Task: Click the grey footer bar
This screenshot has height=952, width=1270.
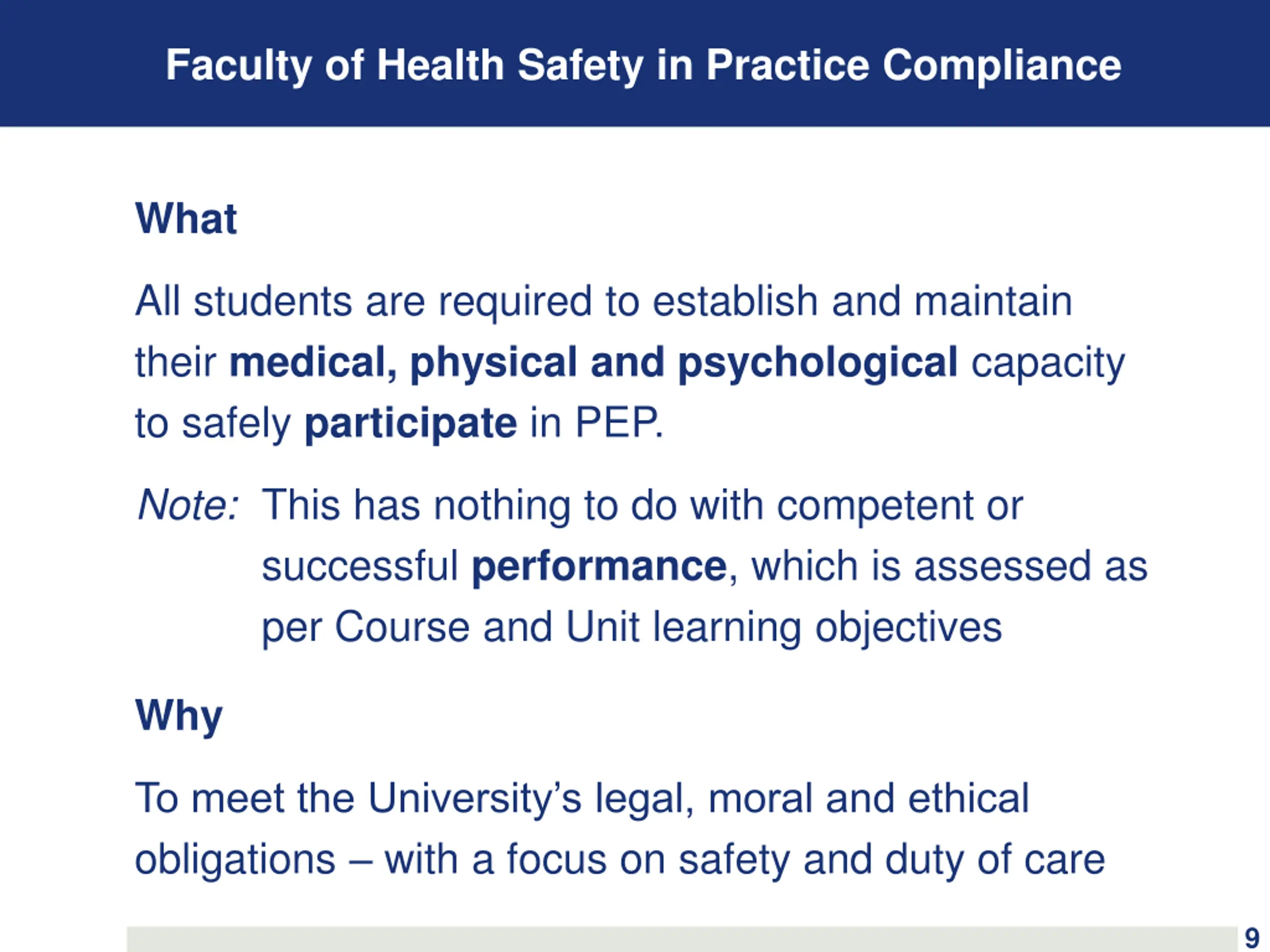Action: [681, 939]
